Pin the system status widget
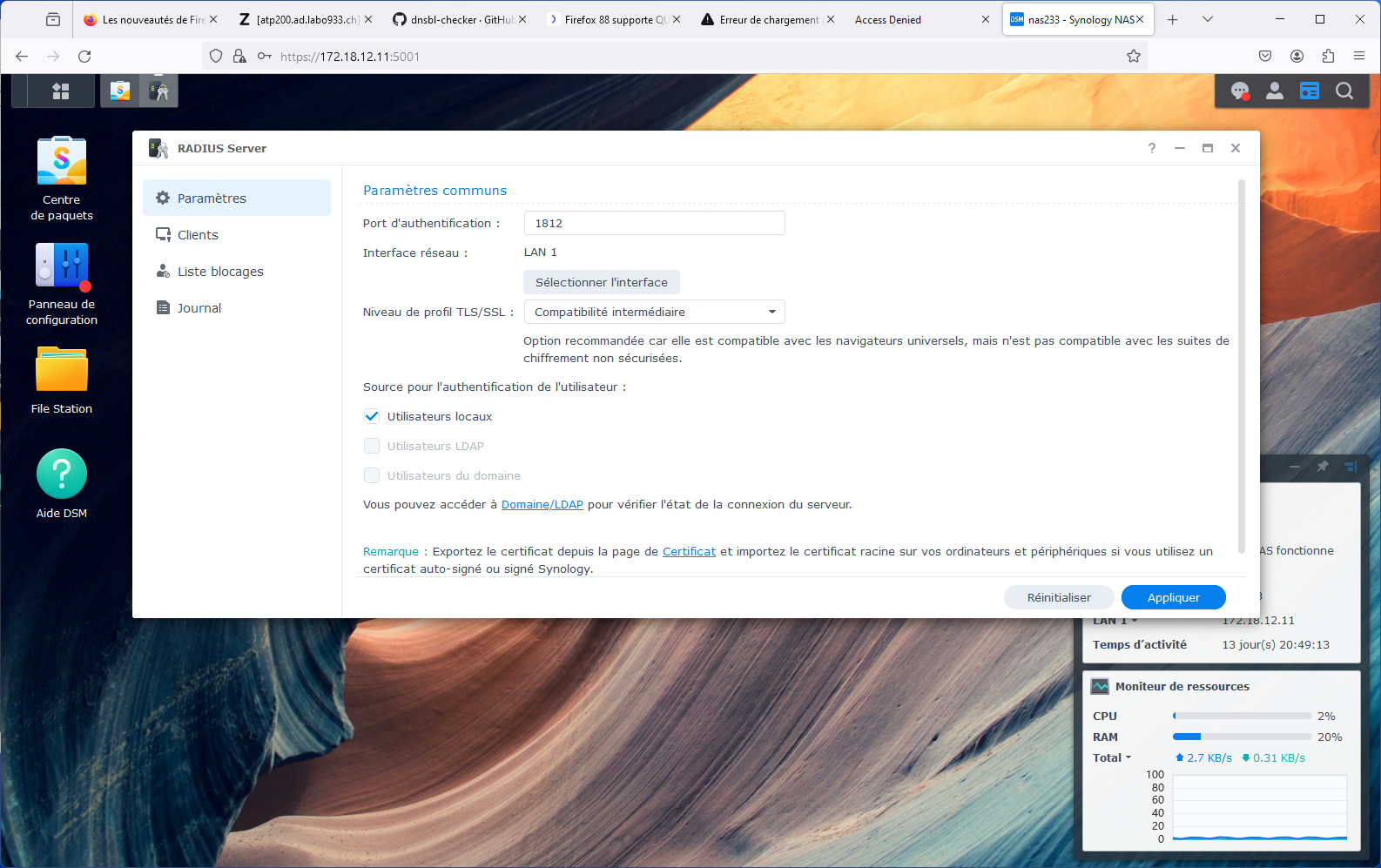The height and width of the screenshot is (868, 1381). pos(1323,467)
